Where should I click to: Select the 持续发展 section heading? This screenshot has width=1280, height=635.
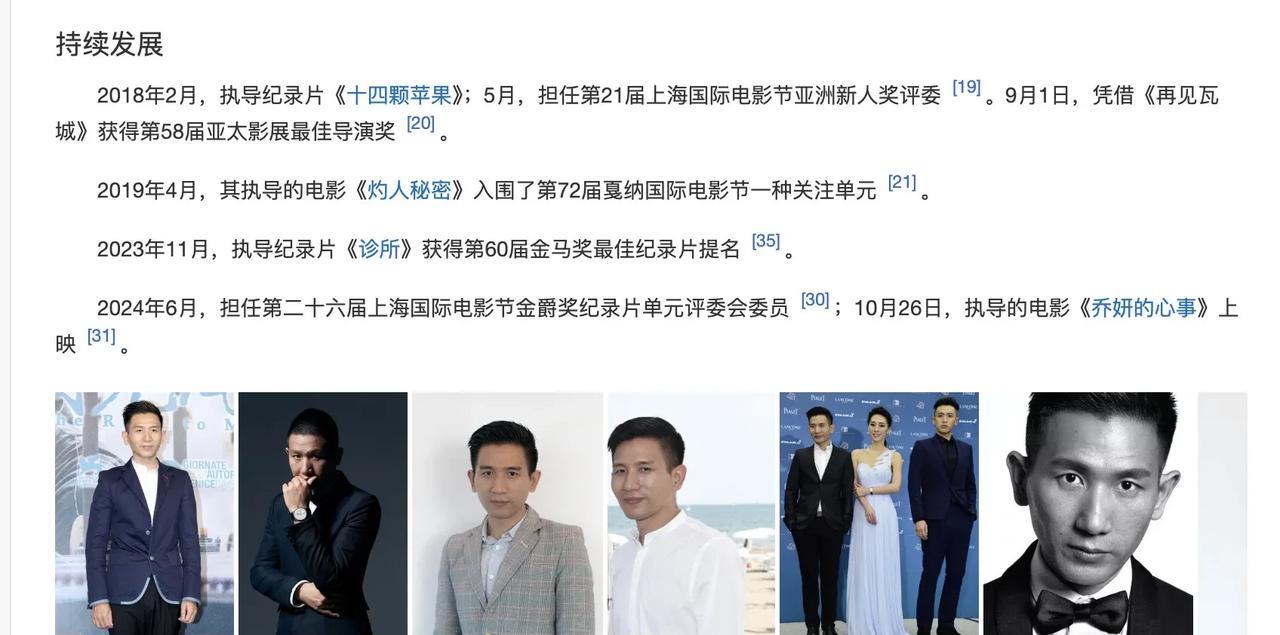tap(109, 44)
